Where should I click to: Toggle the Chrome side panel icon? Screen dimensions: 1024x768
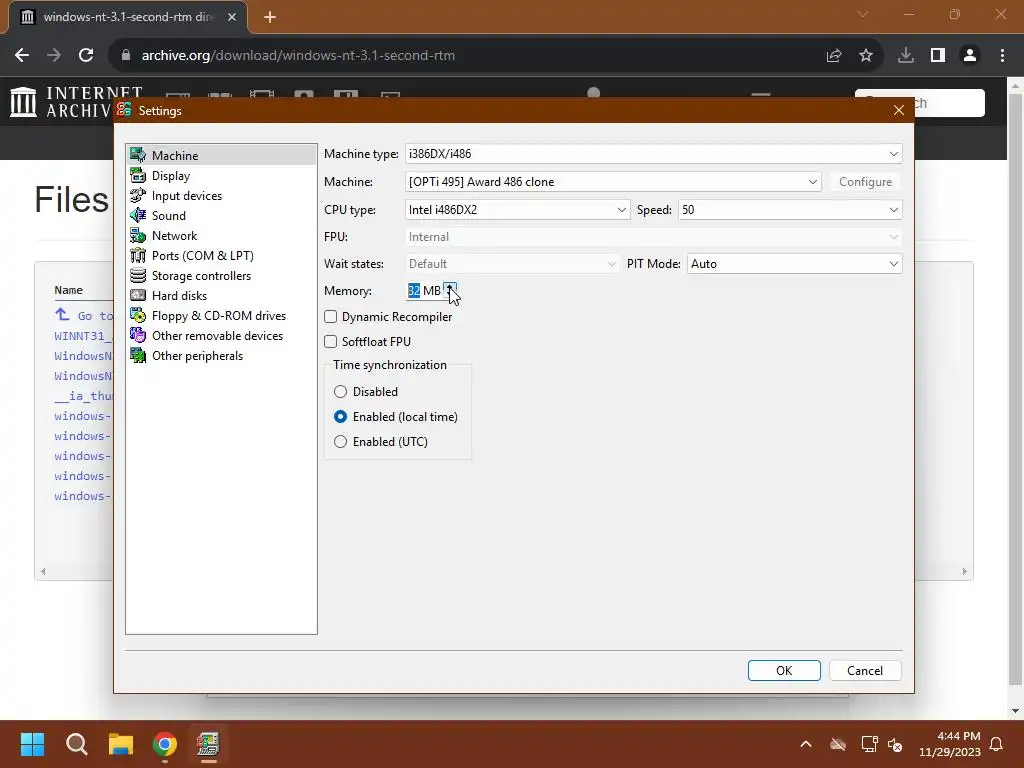pos(938,56)
